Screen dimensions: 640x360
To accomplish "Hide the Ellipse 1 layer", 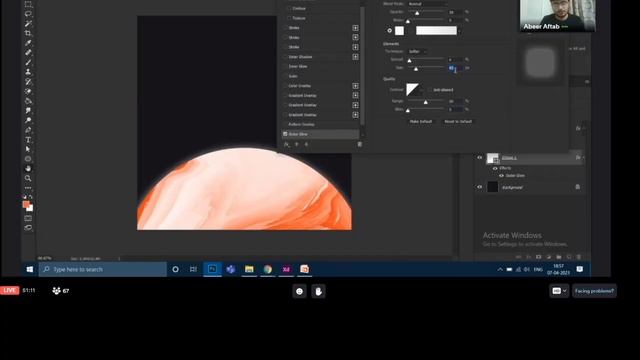I will coord(480,158).
